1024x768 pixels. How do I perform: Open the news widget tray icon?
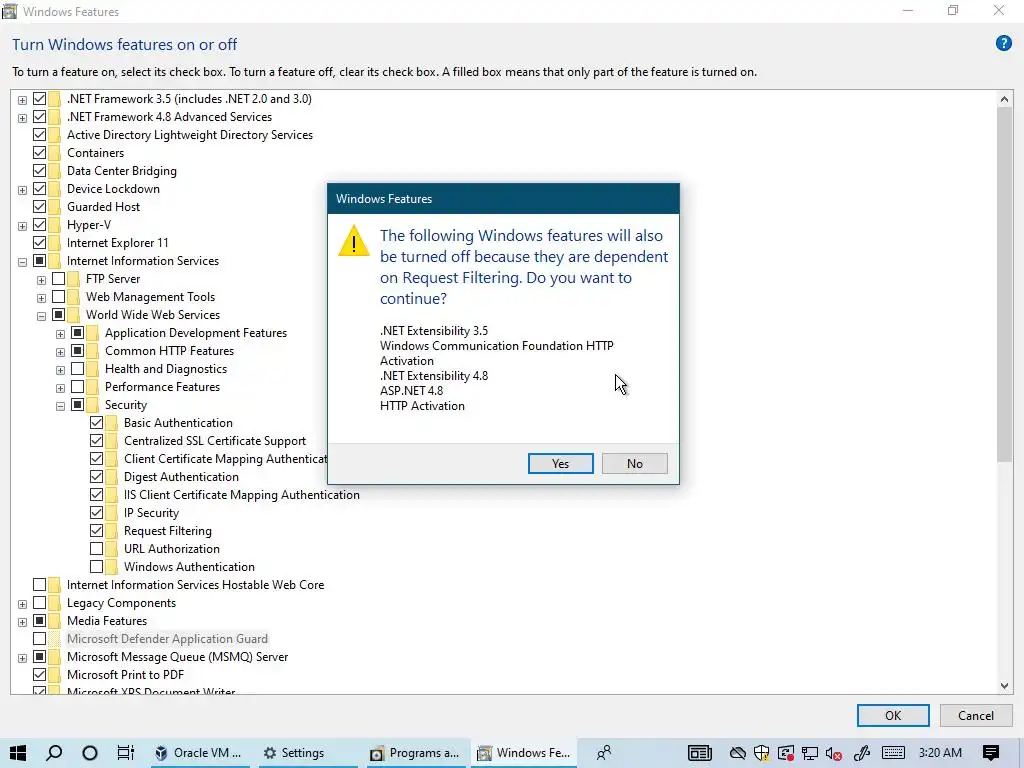[x=699, y=753]
